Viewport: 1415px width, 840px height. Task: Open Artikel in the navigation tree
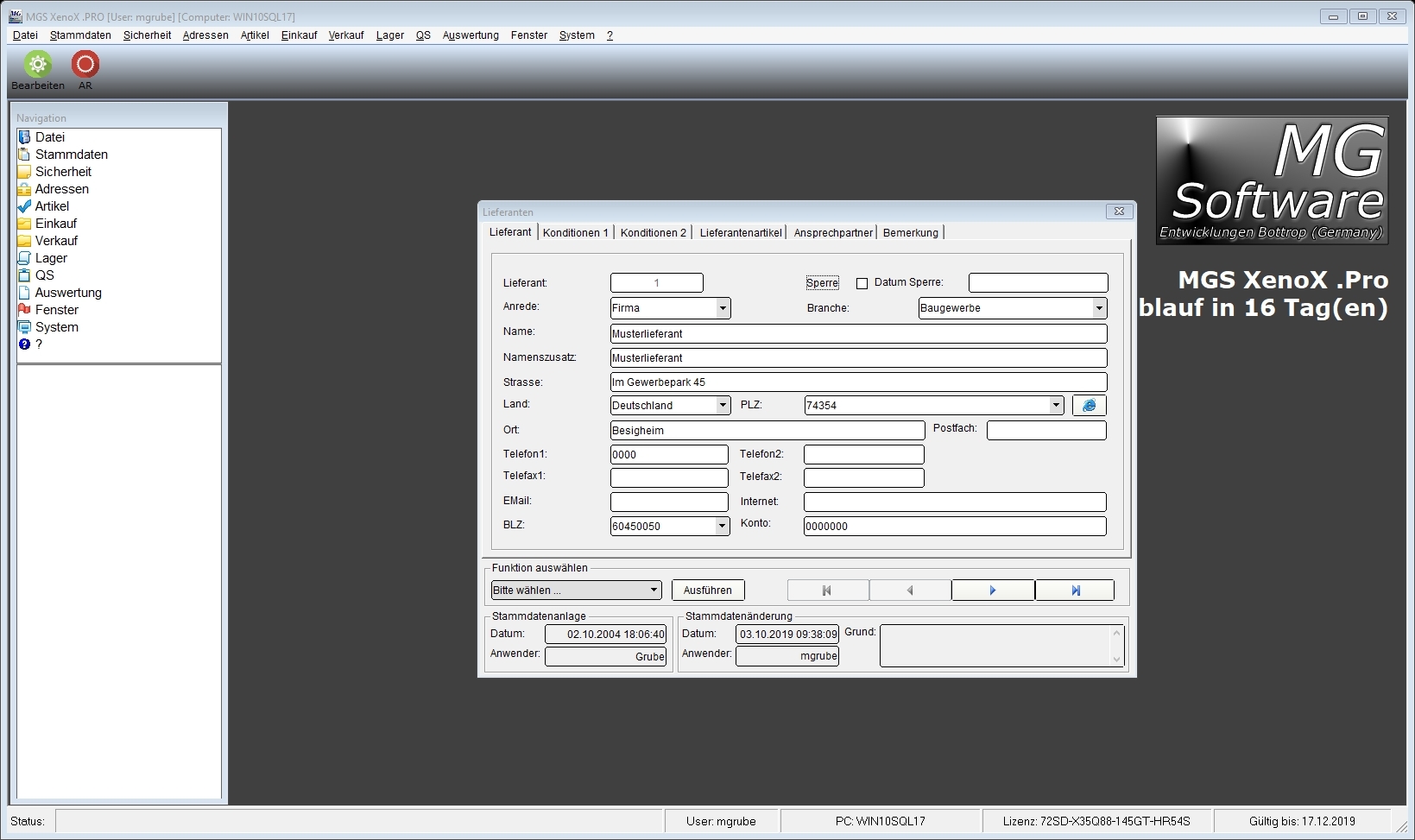tap(52, 206)
